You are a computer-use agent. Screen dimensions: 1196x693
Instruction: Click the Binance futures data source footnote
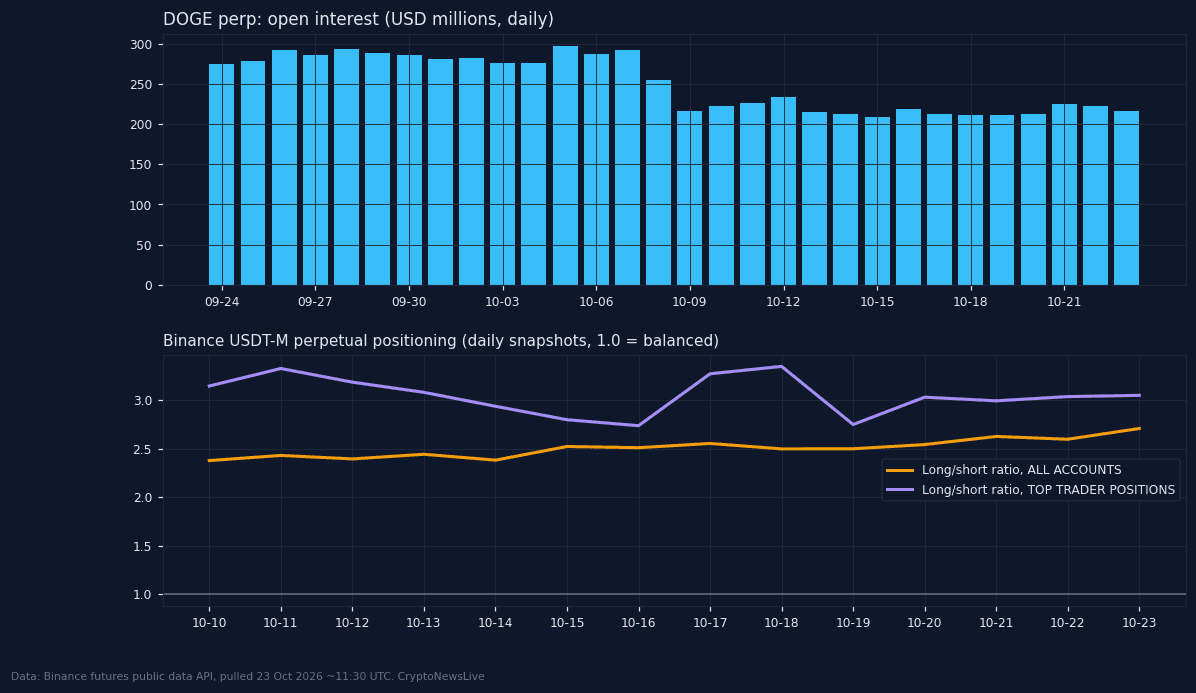(x=248, y=676)
